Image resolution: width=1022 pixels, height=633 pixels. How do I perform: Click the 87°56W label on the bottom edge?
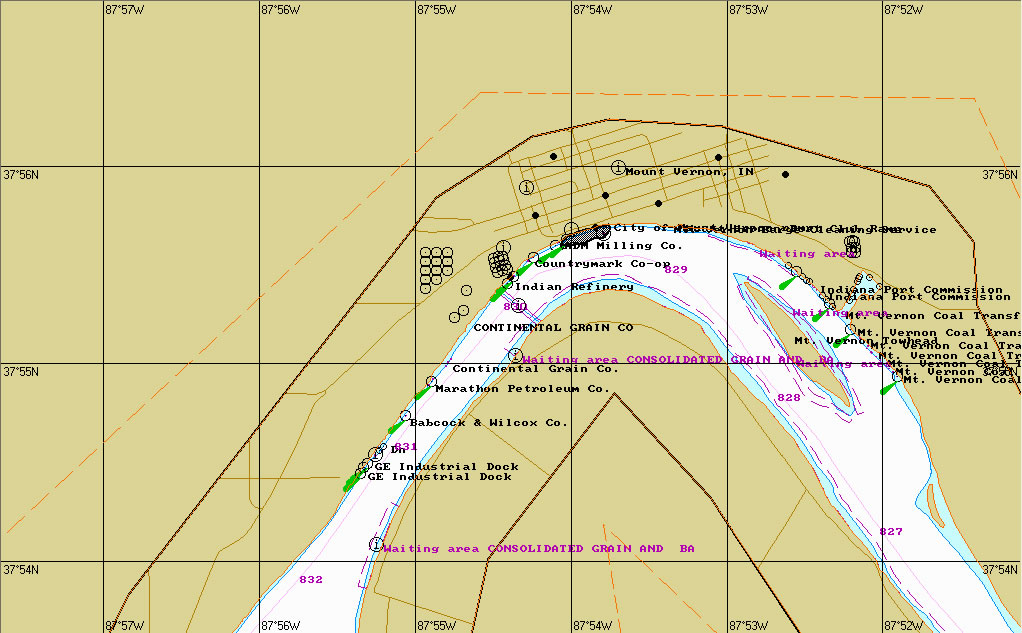click(x=281, y=626)
